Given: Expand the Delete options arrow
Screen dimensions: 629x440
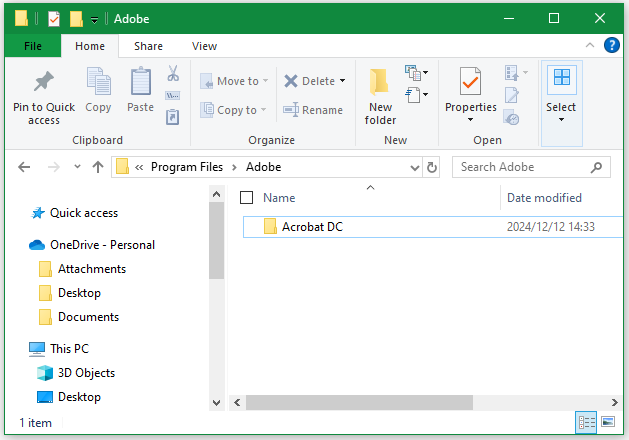Looking at the screenshot, I should tap(343, 81).
